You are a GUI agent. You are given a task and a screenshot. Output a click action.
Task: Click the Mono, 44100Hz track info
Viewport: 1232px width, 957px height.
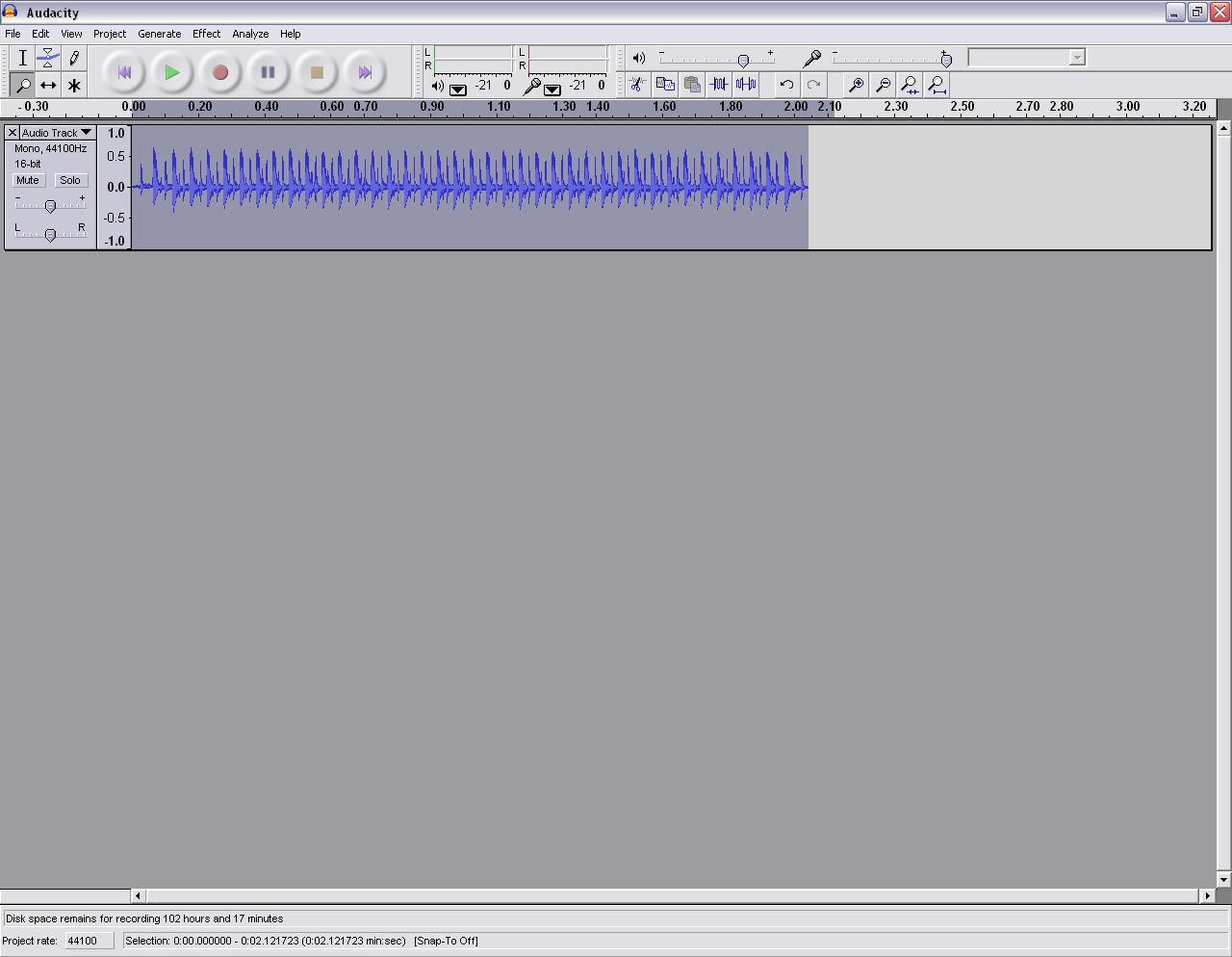point(50,148)
